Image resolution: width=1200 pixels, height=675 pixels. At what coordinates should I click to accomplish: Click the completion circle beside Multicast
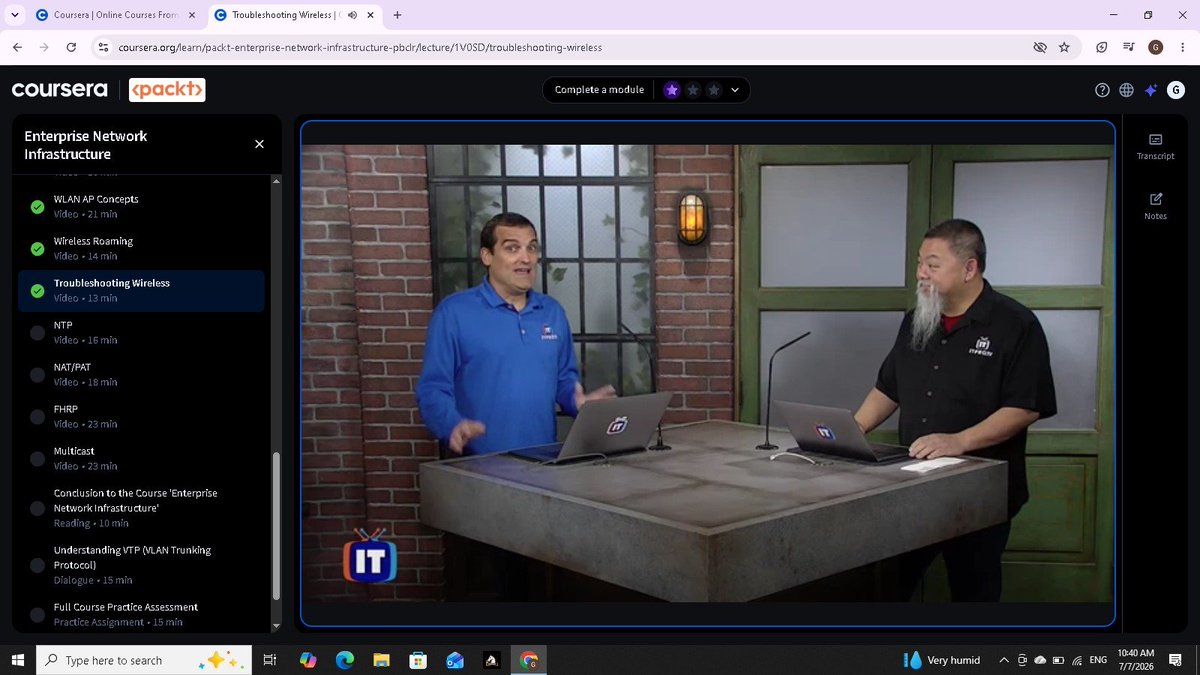[37, 459]
